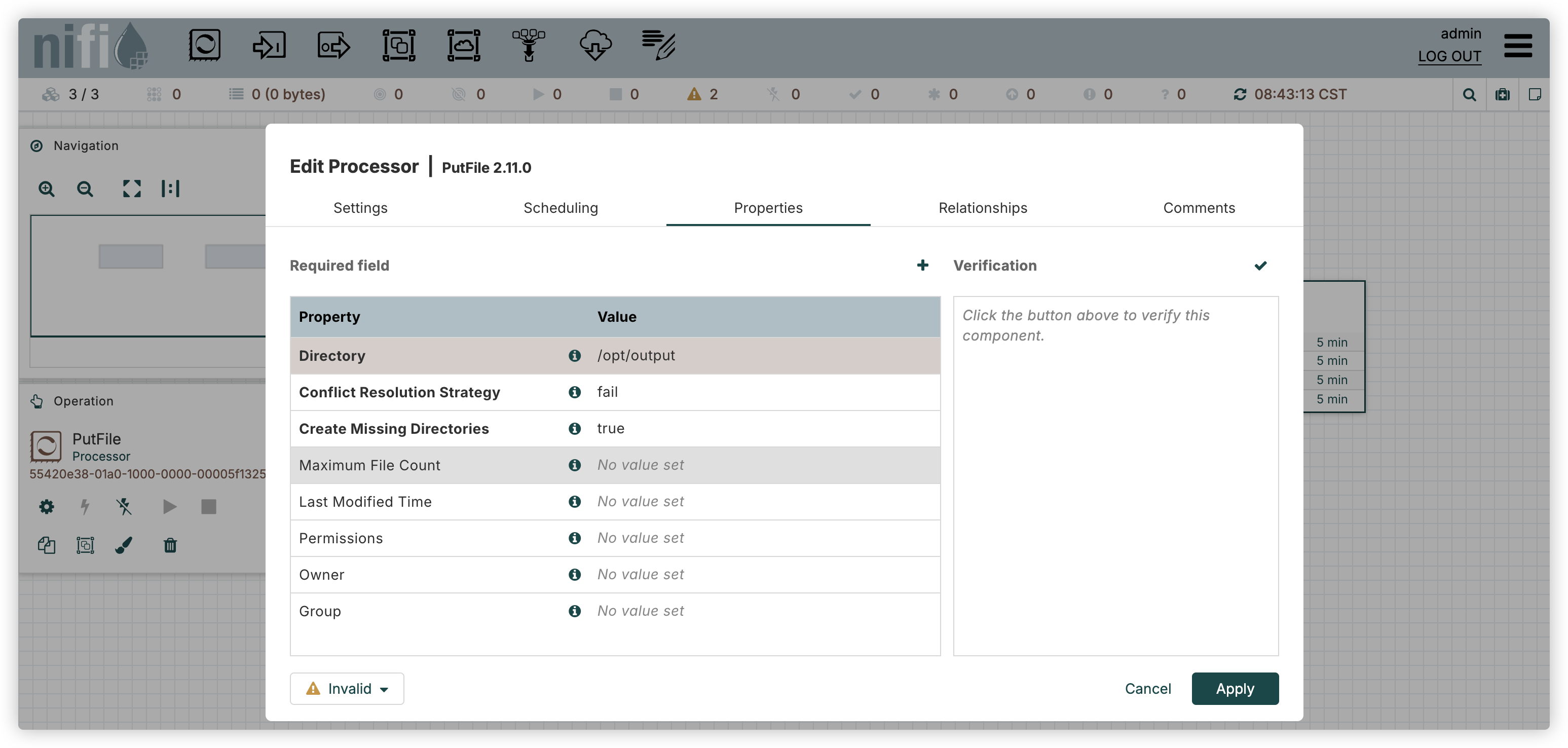
Task: Open the global hamburger menu
Action: tap(1518, 46)
